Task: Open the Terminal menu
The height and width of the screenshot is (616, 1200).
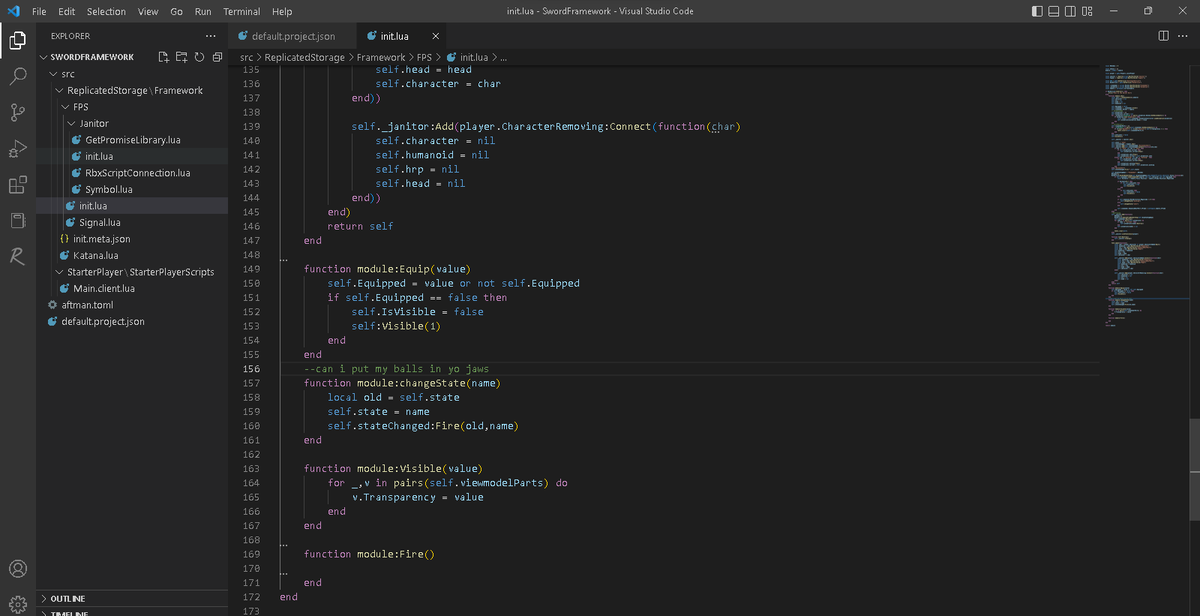Action: click(241, 11)
